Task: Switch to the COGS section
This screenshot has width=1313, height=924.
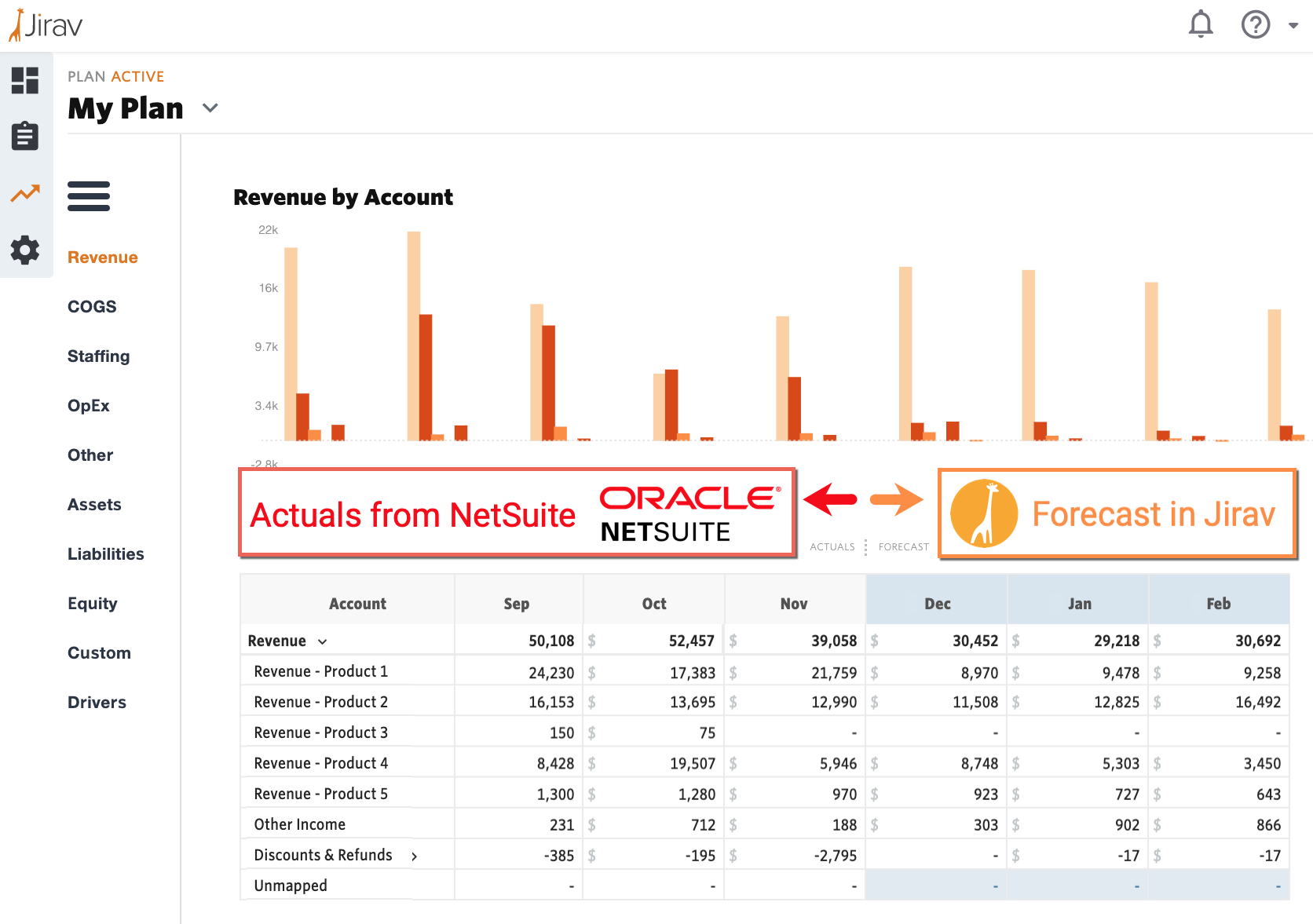Action: point(92,306)
